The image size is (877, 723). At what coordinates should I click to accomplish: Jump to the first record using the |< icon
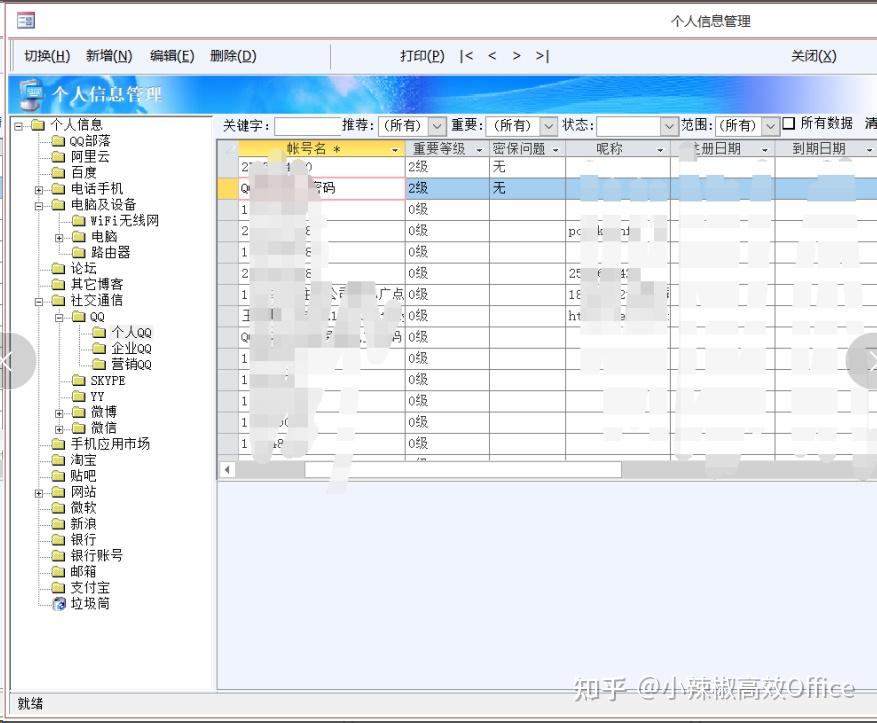pyautogui.click(x=466, y=56)
